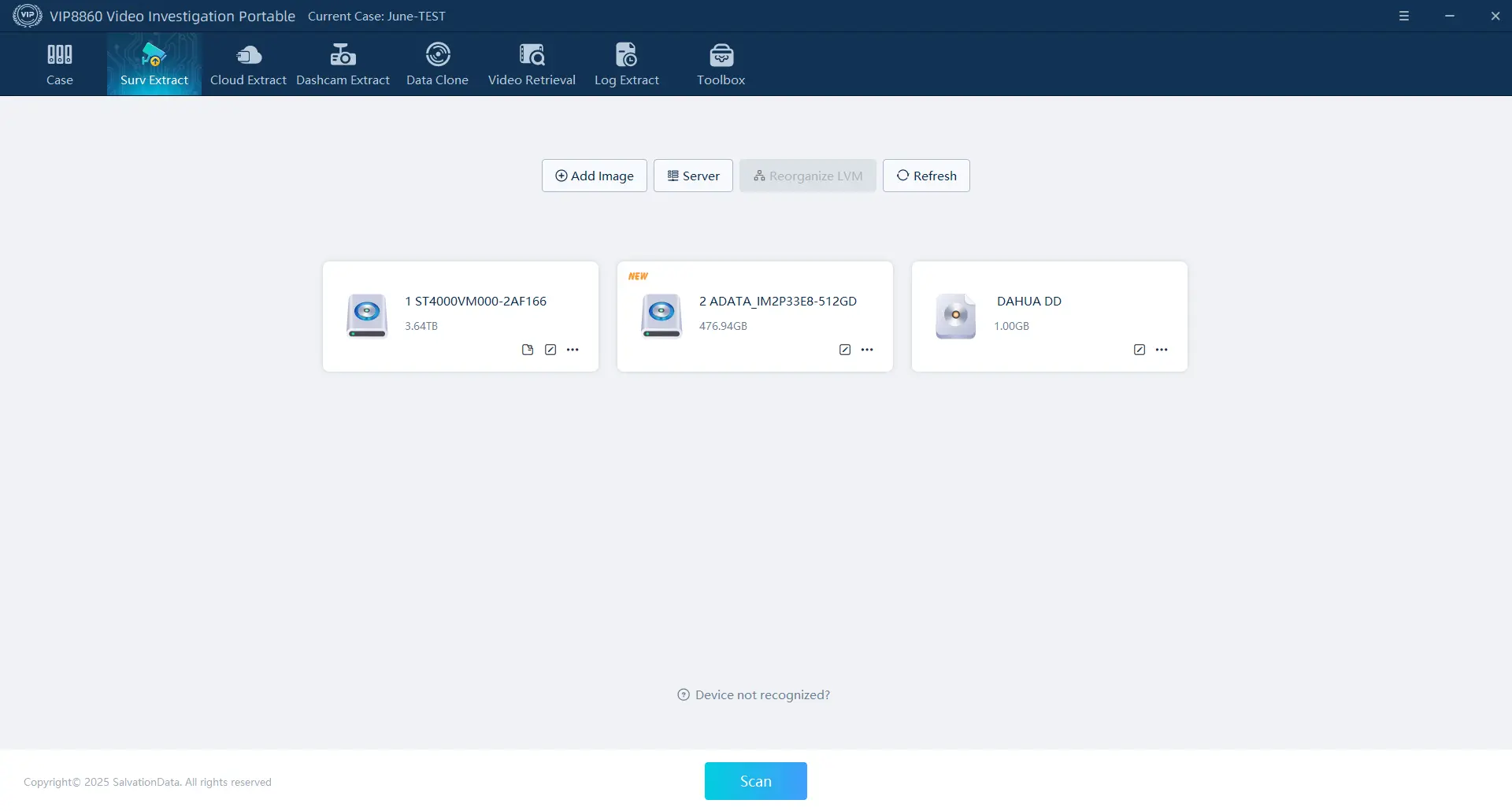Open more options for DAHUA DD image
1512x811 pixels.
[1162, 350]
